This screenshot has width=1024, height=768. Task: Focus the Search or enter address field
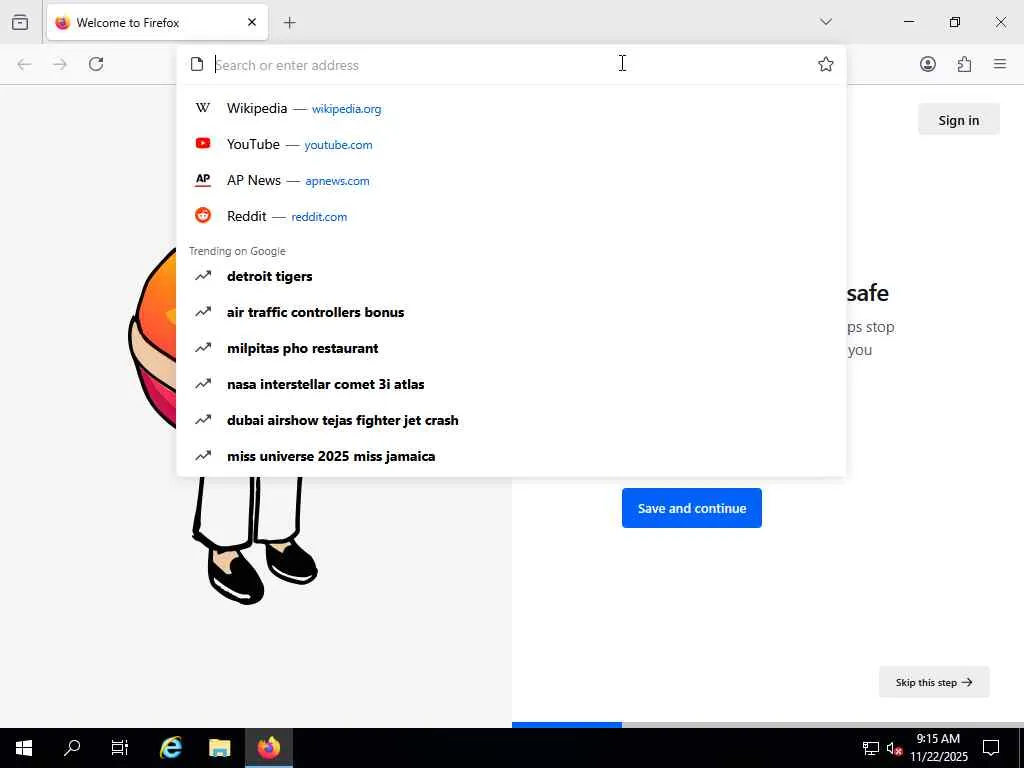(513, 65)
